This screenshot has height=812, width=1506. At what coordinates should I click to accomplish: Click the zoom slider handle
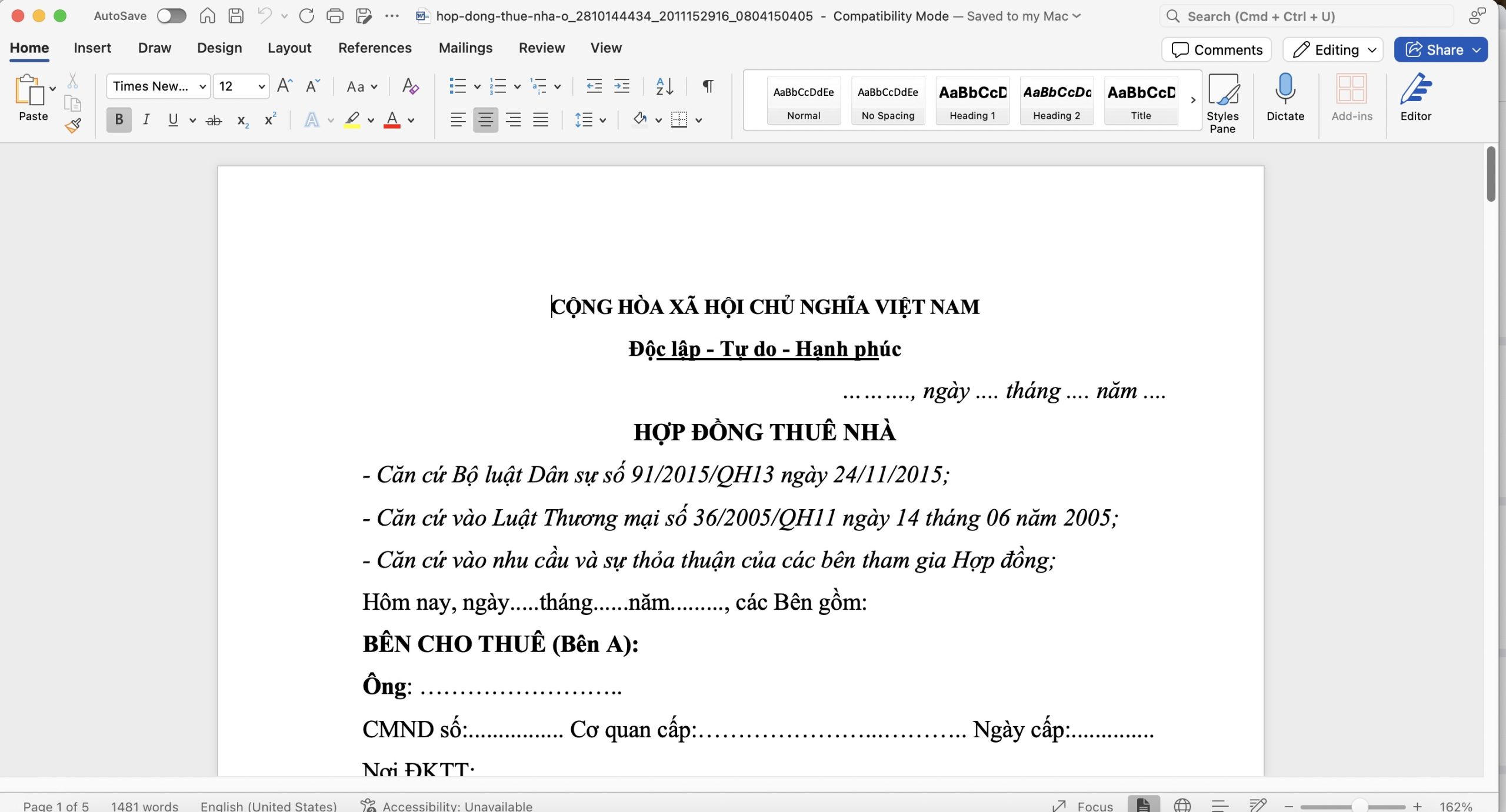[1359, 806]
